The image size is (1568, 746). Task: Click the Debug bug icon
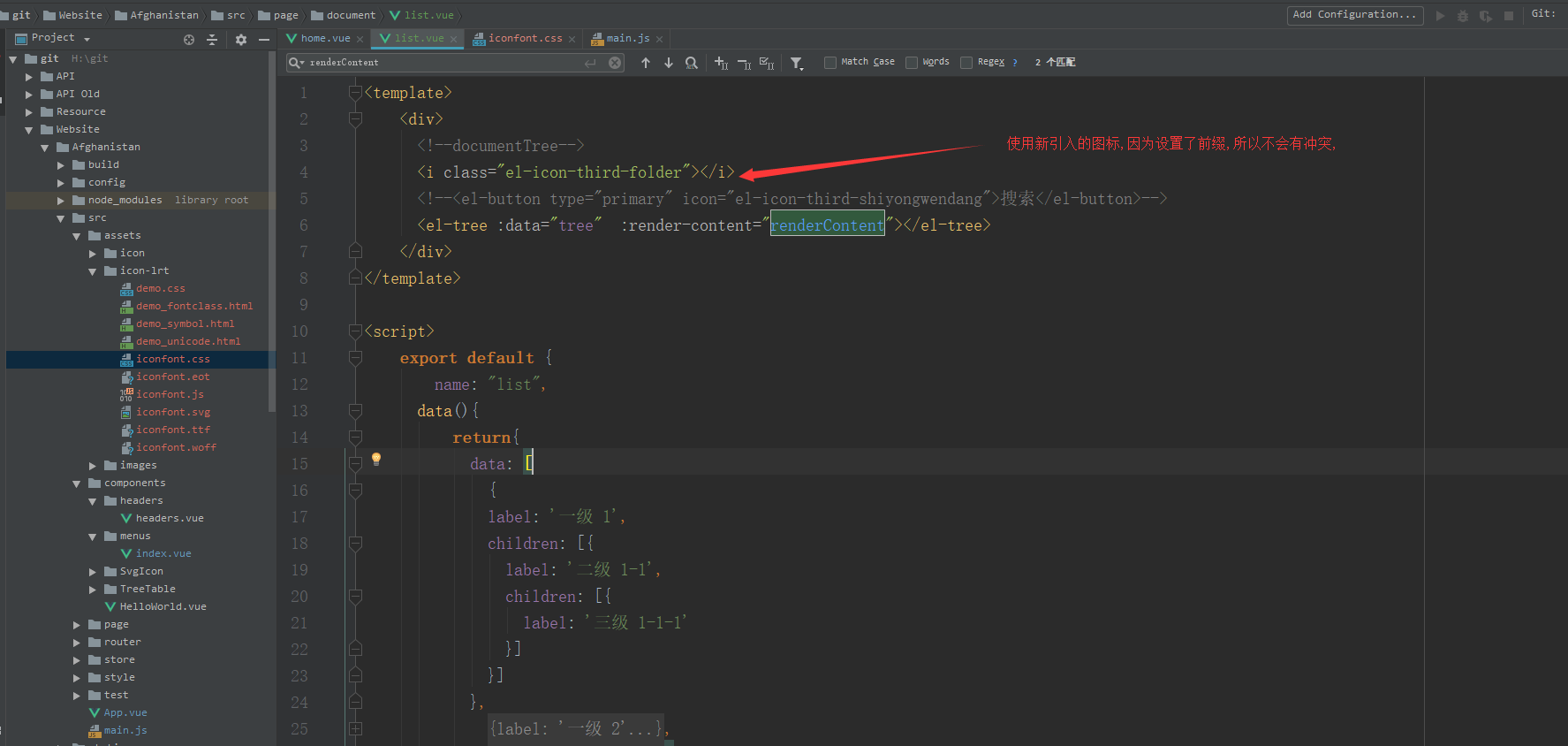[1463, 16]
